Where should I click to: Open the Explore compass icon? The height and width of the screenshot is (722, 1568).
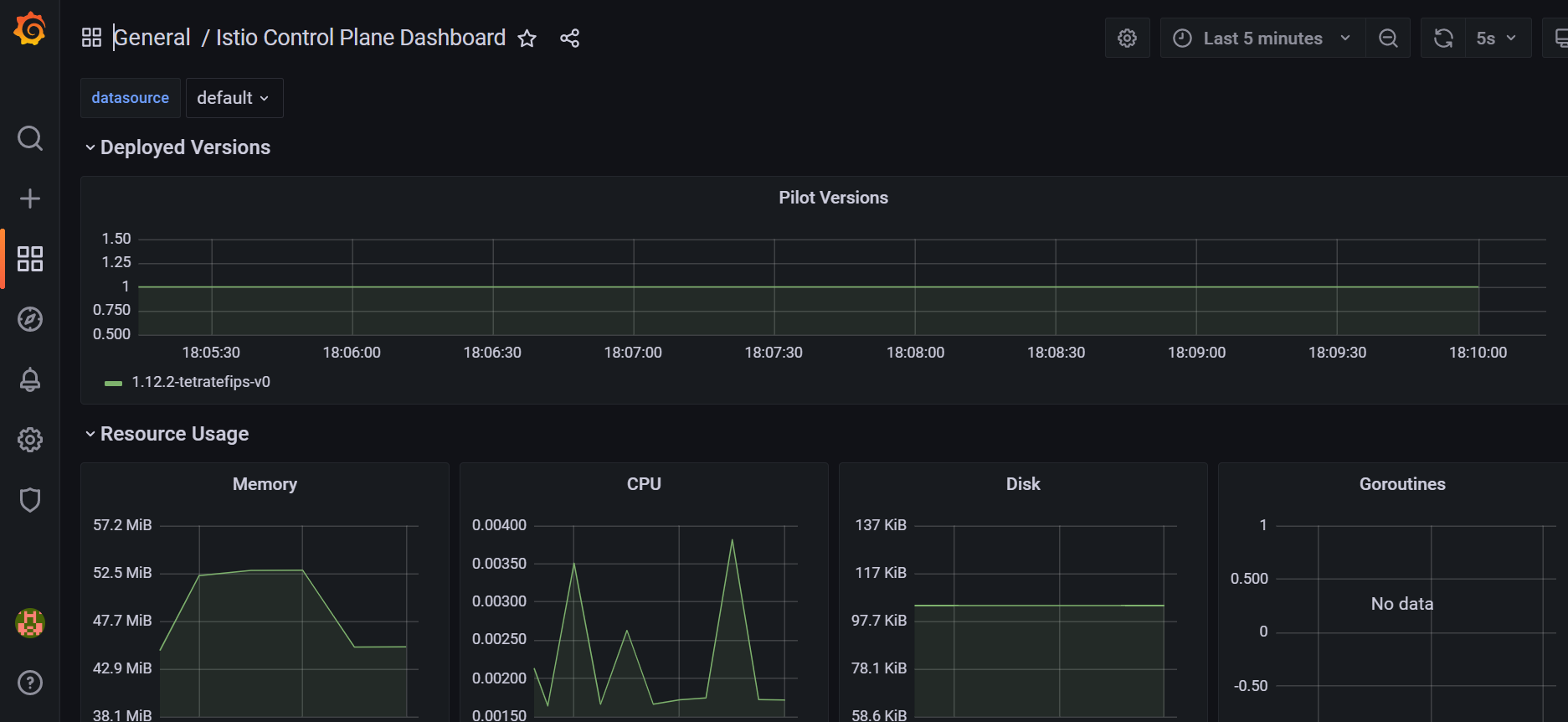(30, 319)
